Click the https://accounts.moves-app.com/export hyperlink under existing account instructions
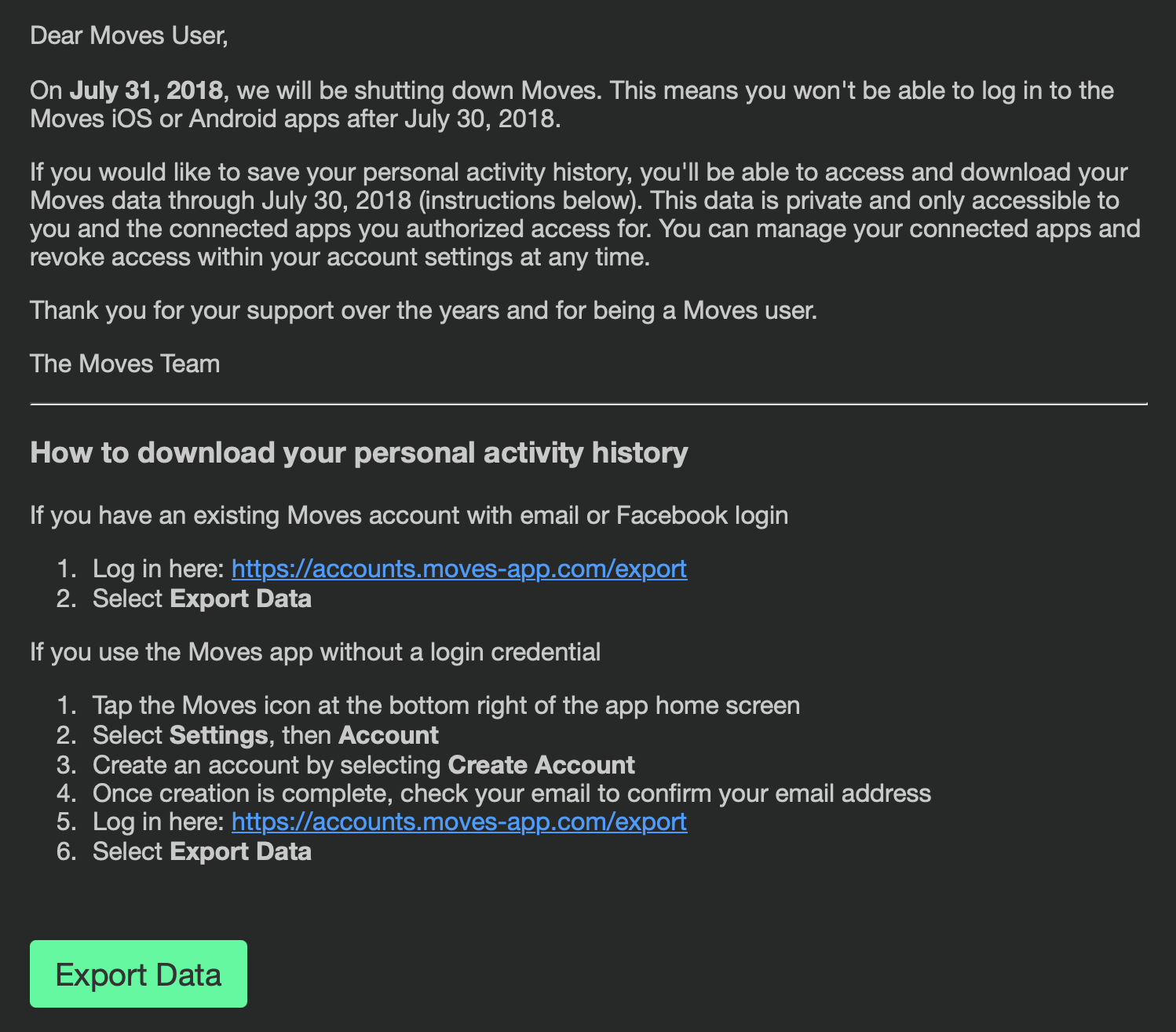 coord(458,568)
